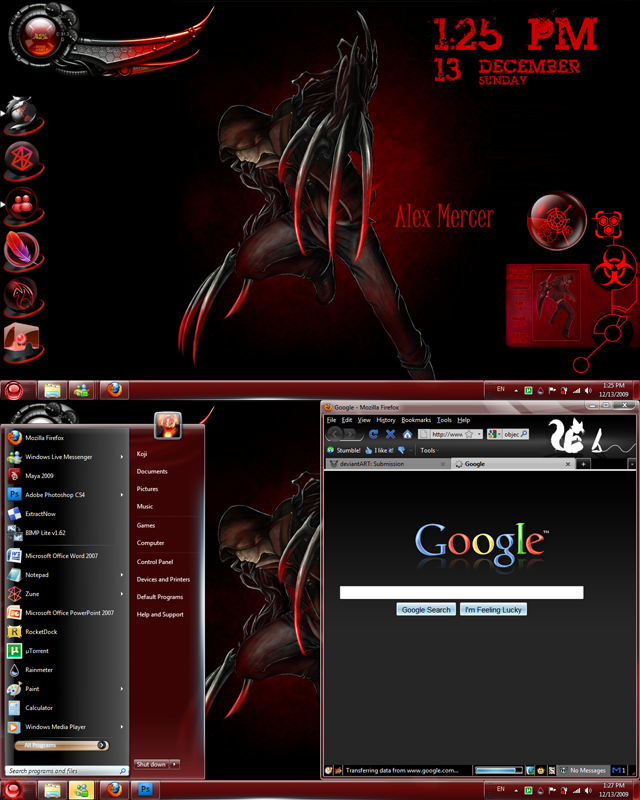Open the arrow beside Shut down
The width and height of the screenshot is (640, 800).
tap(175, 764)
